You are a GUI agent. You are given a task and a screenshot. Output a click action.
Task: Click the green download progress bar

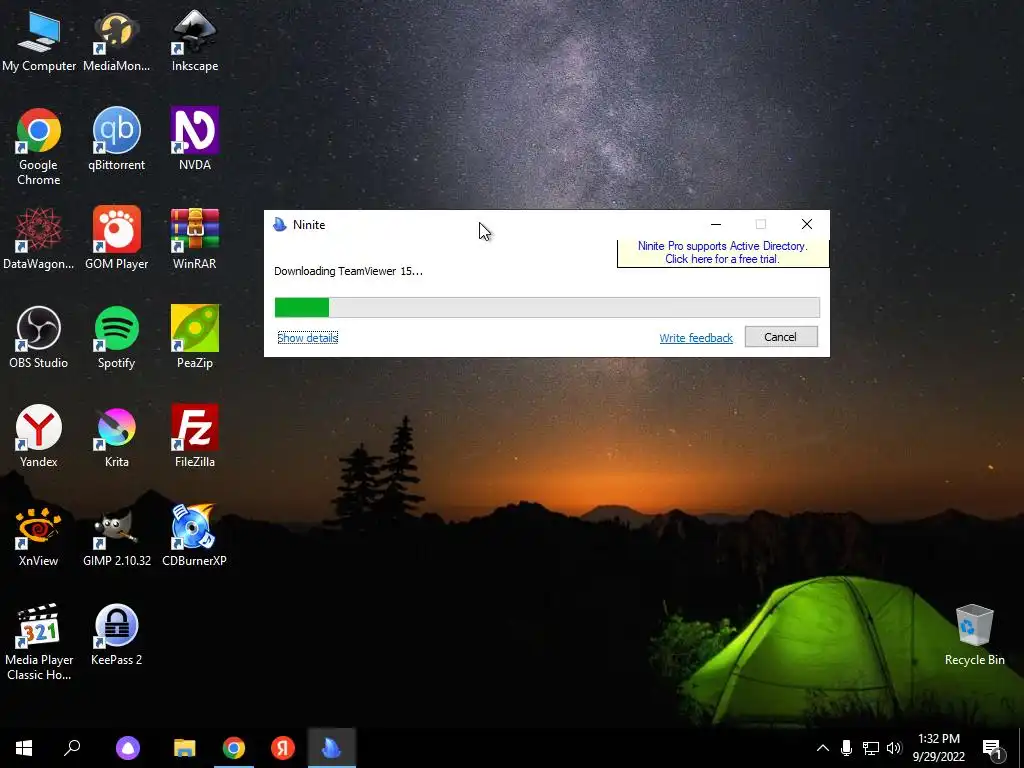point(547,307)
